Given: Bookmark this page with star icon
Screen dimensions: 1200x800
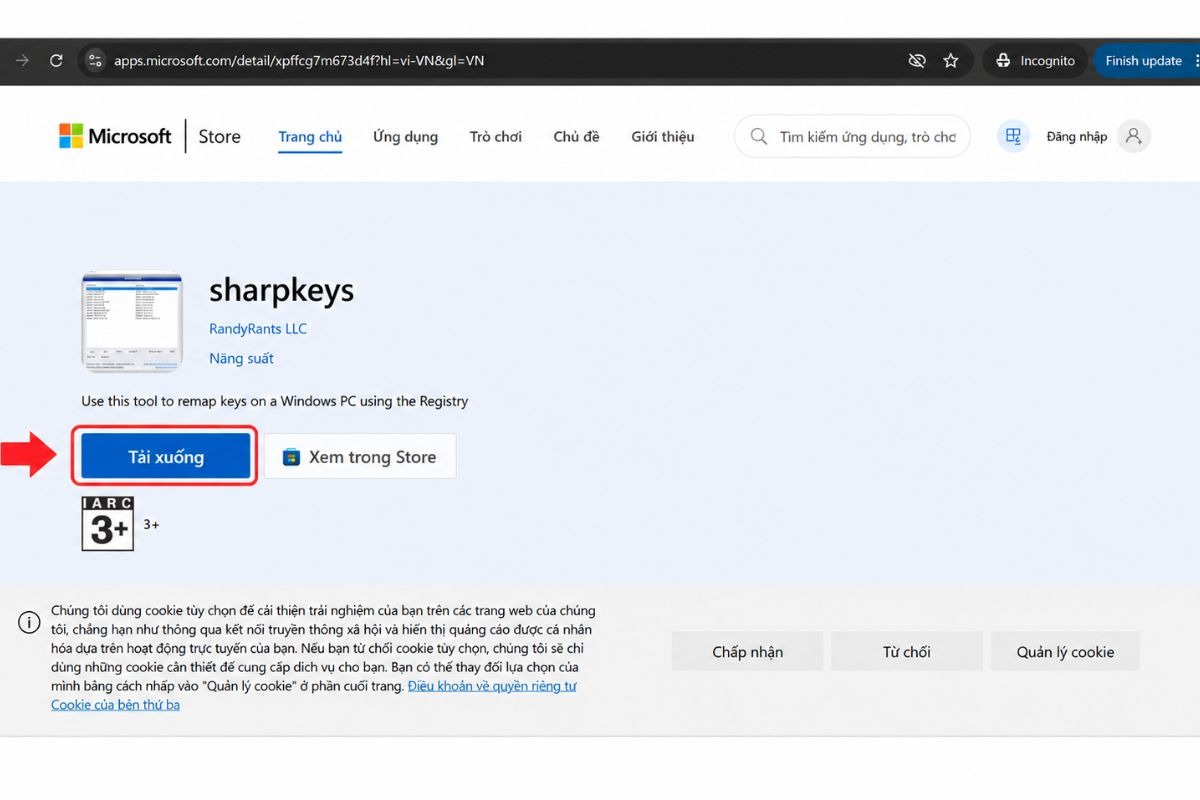Looking at the screenshot, I should [x=951, y=61].
